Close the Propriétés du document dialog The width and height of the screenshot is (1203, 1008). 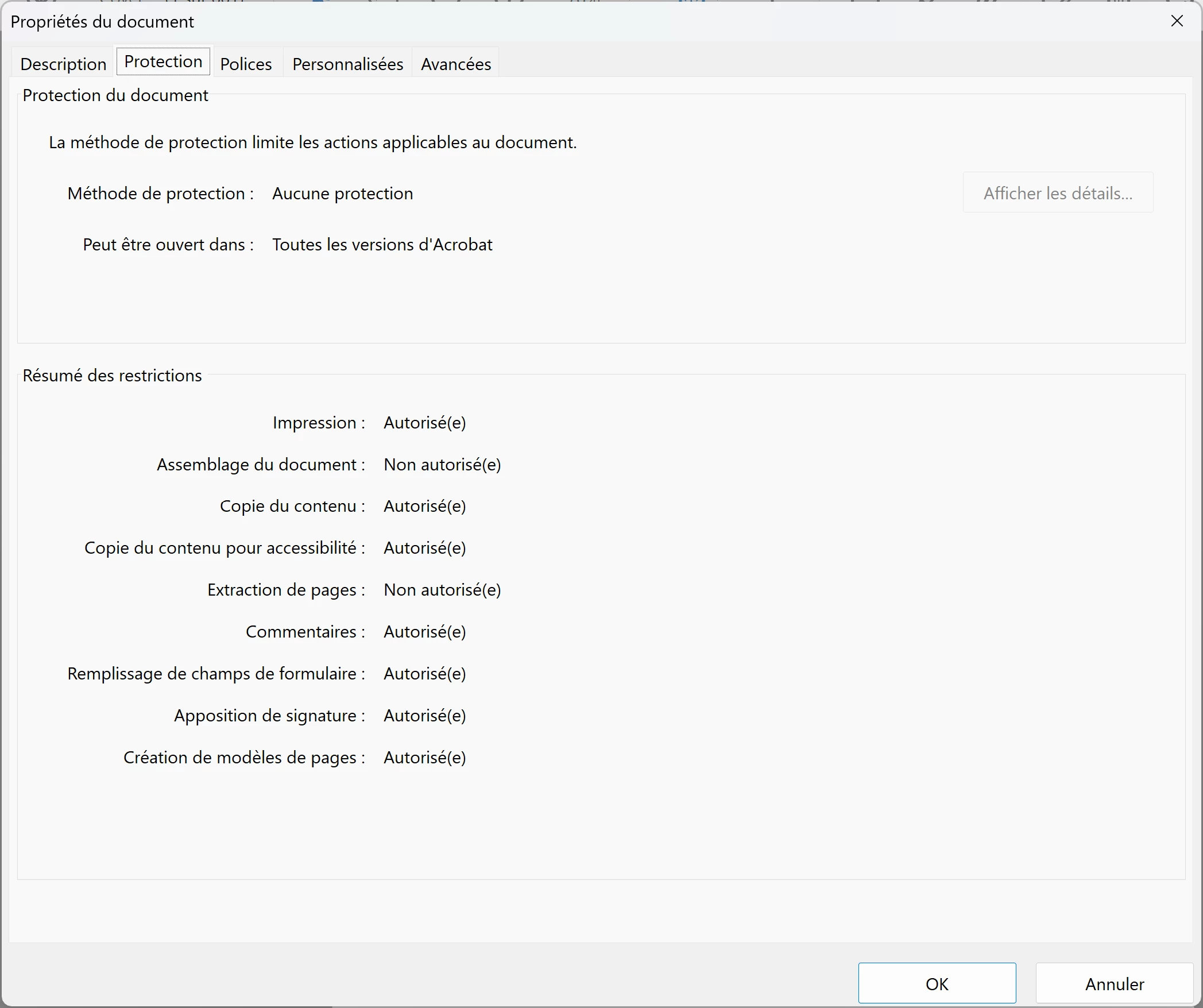[1177, 21]
